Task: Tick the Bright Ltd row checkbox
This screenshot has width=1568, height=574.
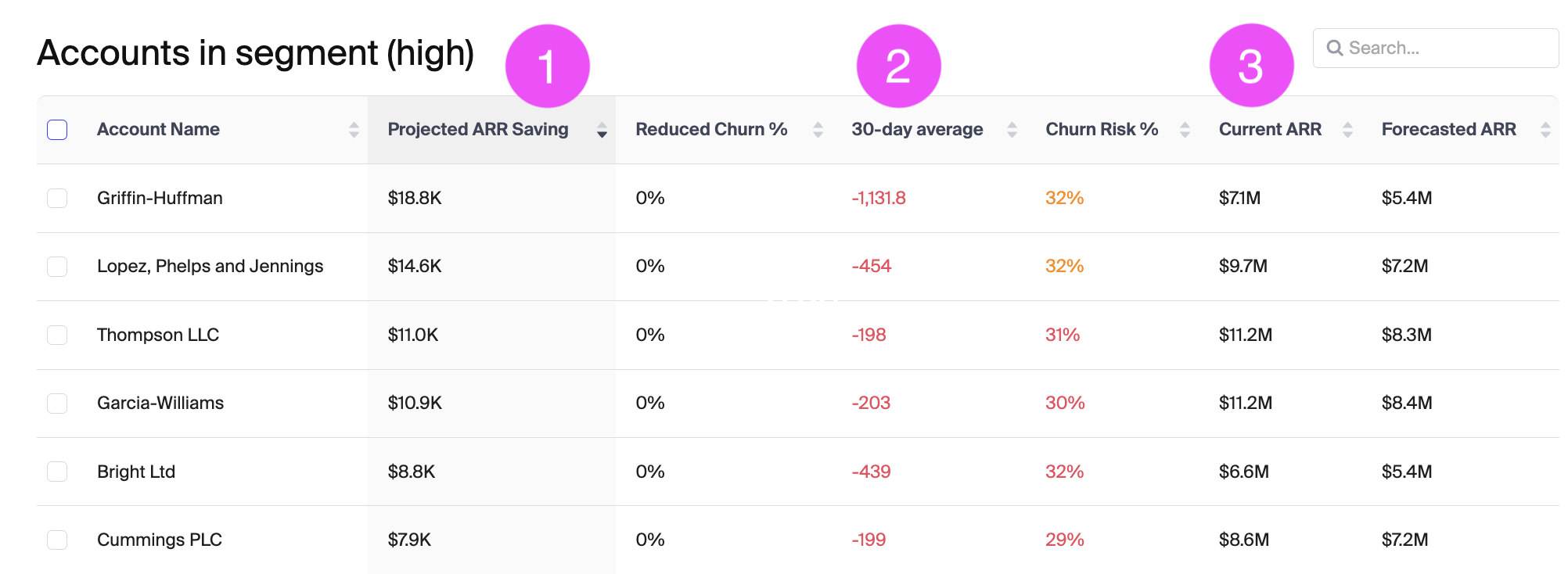Action: coord(57,472)
